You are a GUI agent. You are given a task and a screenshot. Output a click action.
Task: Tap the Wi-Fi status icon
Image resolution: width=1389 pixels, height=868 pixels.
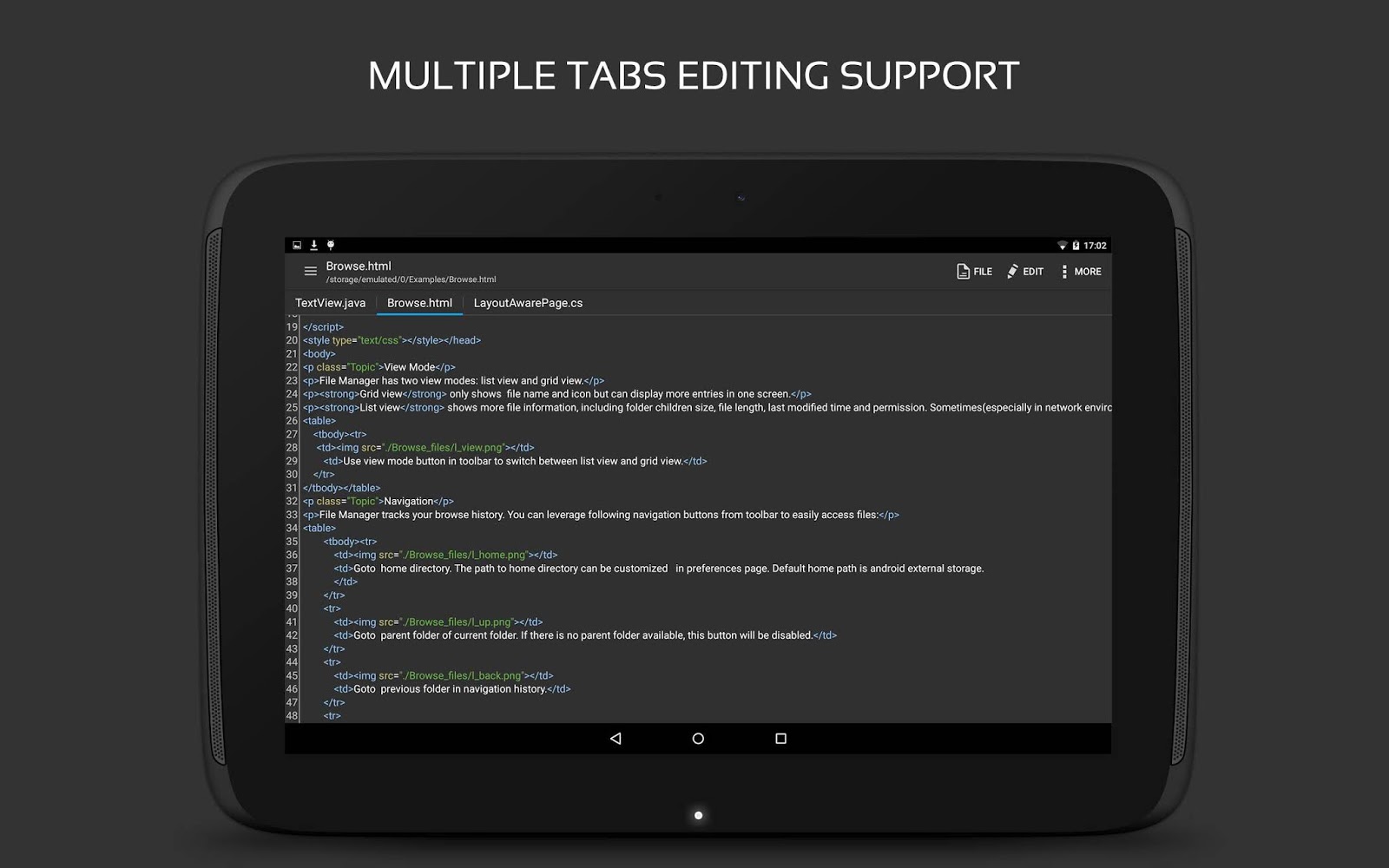[1063, 245]
